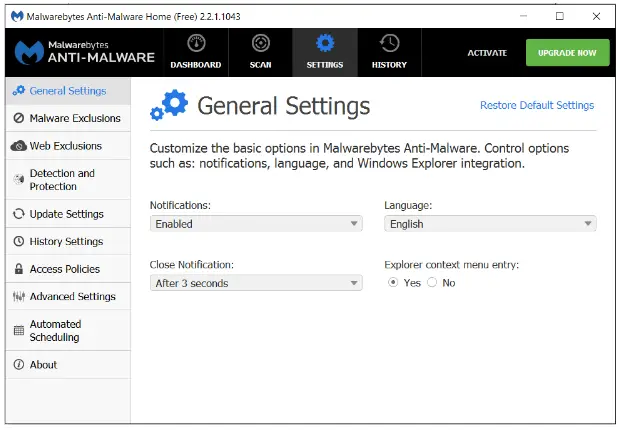Open Automated Scheduling page

click(x=68, y=330)
